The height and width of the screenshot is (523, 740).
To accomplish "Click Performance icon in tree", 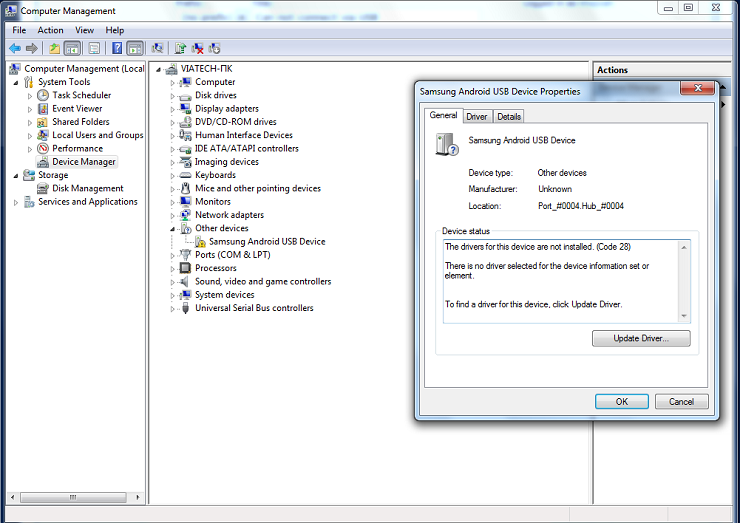I will [43, 148].
